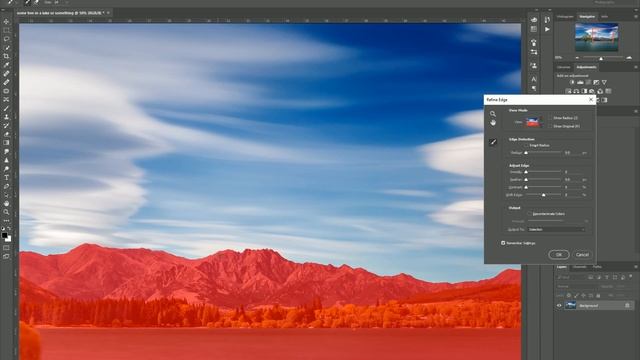Viewport: 640px width, 360px height.
Task: Switch to the Navigator tab
Action: pos(587,17)
